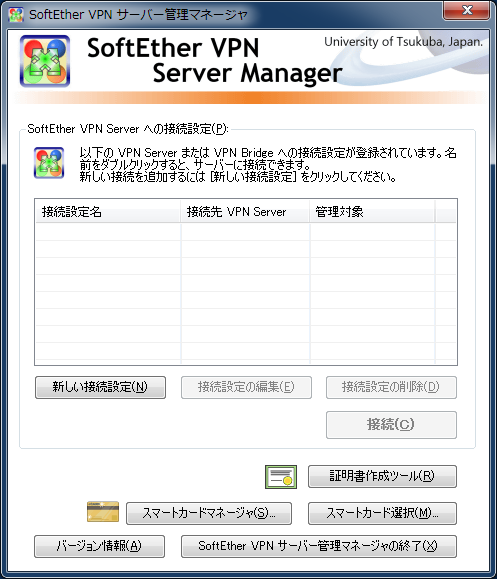Click the title bar SoftEther application icon
Image resolution: width=497 pixels, height=579 pixels.
(16, 15)
